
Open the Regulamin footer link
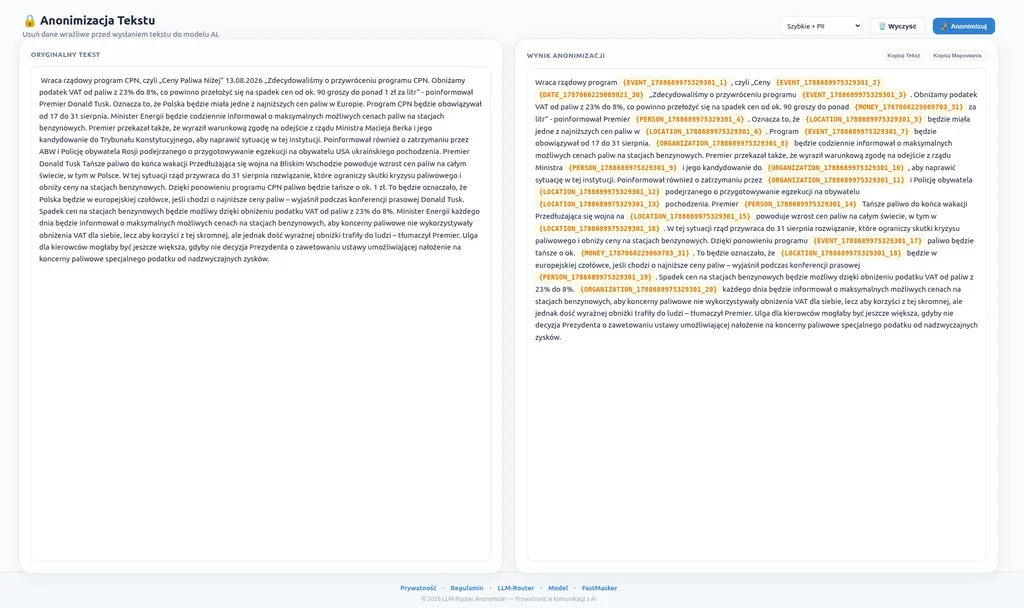coord(467,588)
